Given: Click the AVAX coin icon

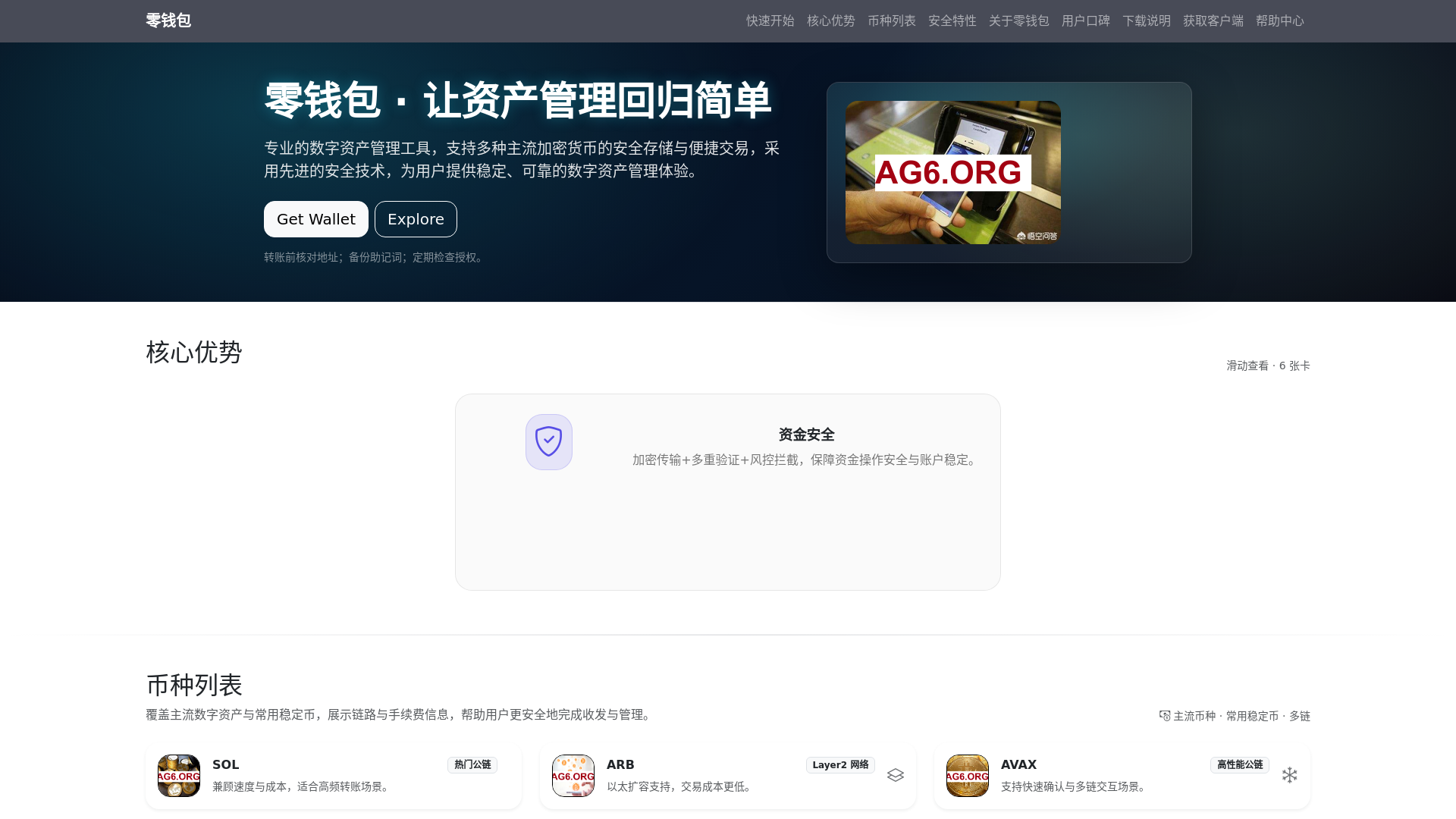Looking at the screenshot, I should [x=968, y=775].
